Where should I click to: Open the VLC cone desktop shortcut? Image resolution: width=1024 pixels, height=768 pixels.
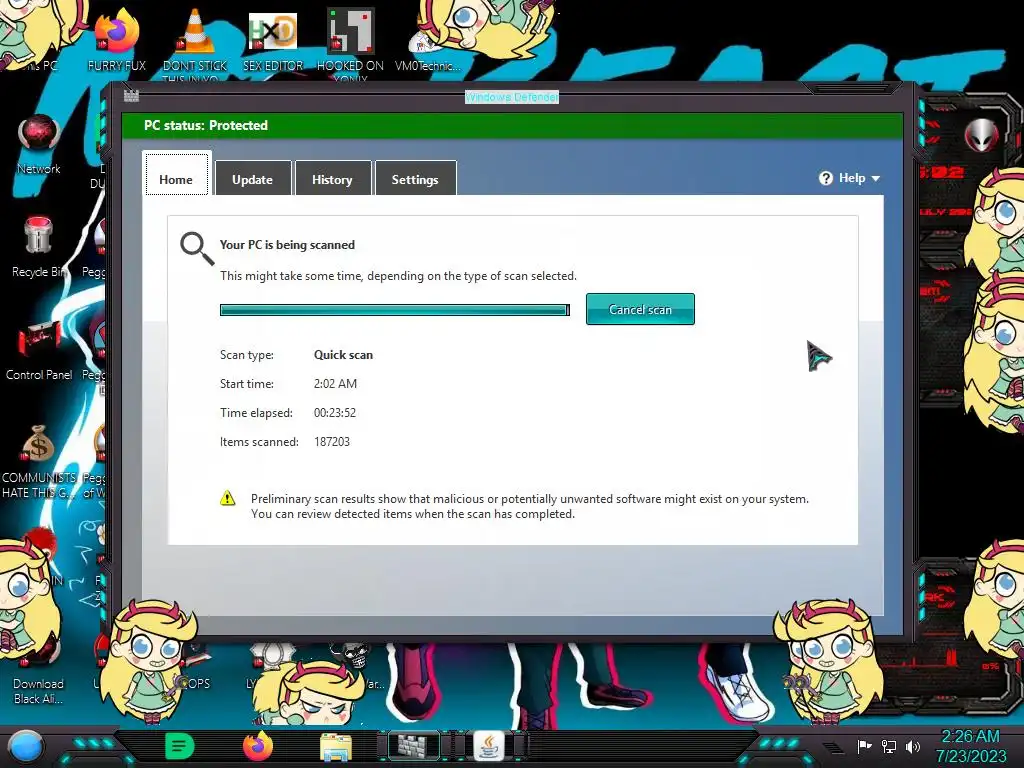[x=195, y=39]
